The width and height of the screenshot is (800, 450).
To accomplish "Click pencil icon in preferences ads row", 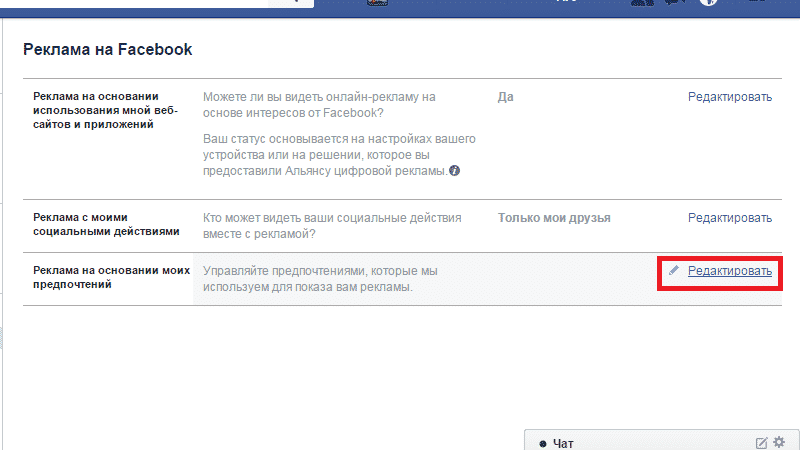I will tap(674, 270).
